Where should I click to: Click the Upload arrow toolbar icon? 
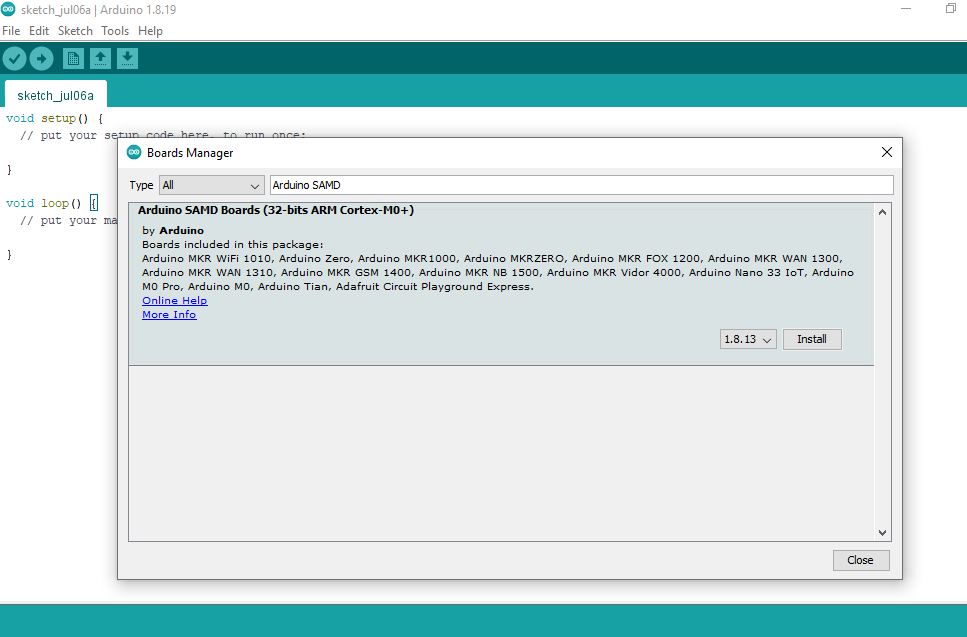coord(41,59)
